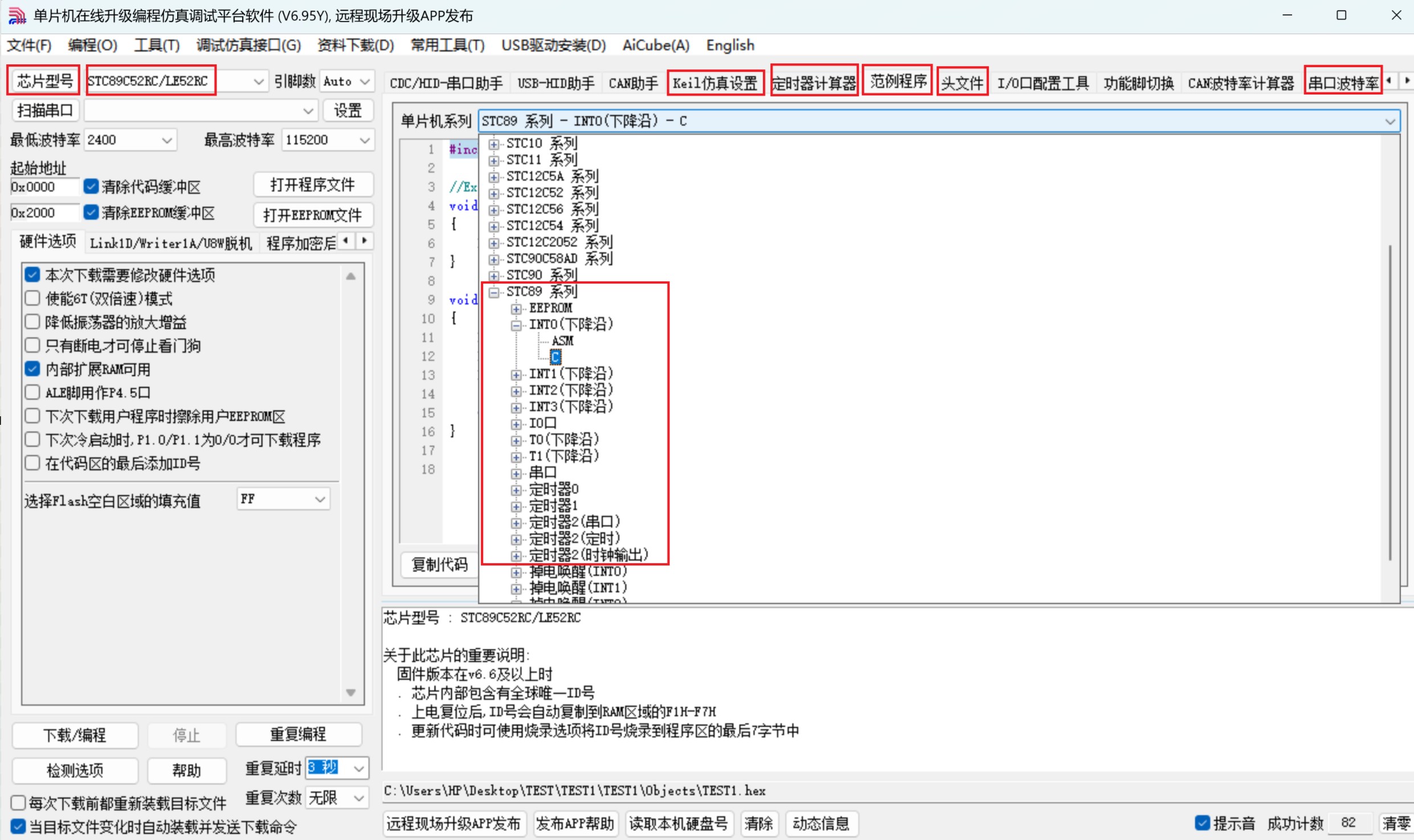Collapse the INT0(下降沿) tree node
The width and height of the screenshot is (1414, 840).
(x=516, y=326)
